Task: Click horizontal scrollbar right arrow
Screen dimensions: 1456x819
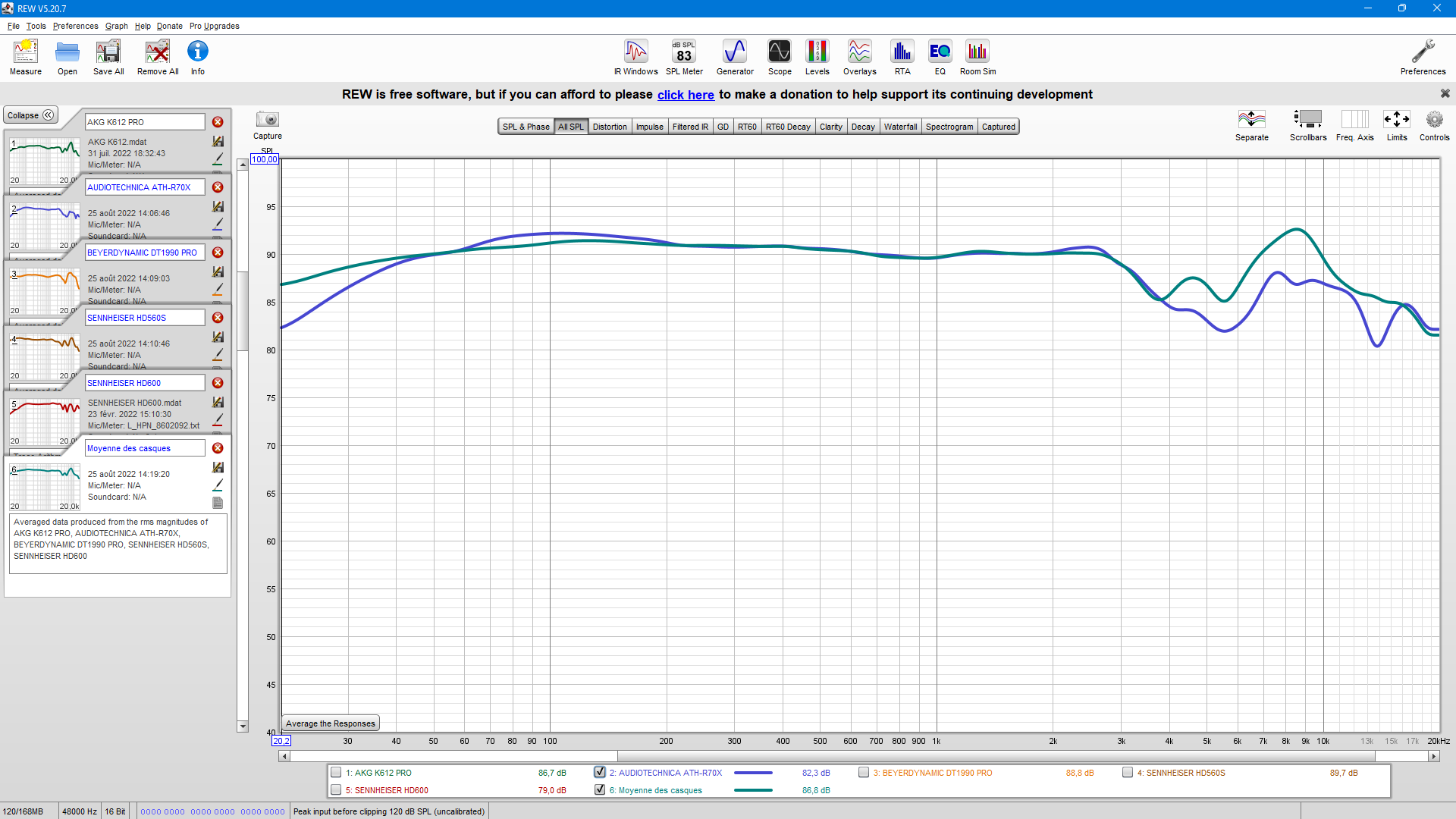Action: [1433, 756]
